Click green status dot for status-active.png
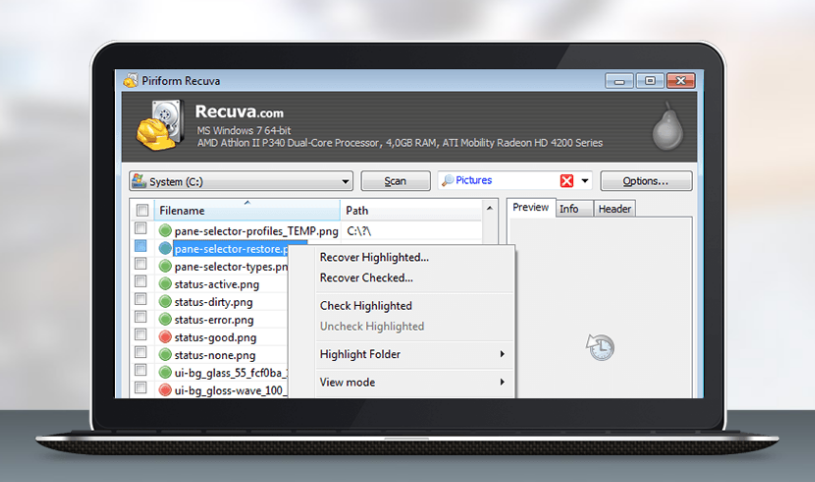 [x=165, y=284]
